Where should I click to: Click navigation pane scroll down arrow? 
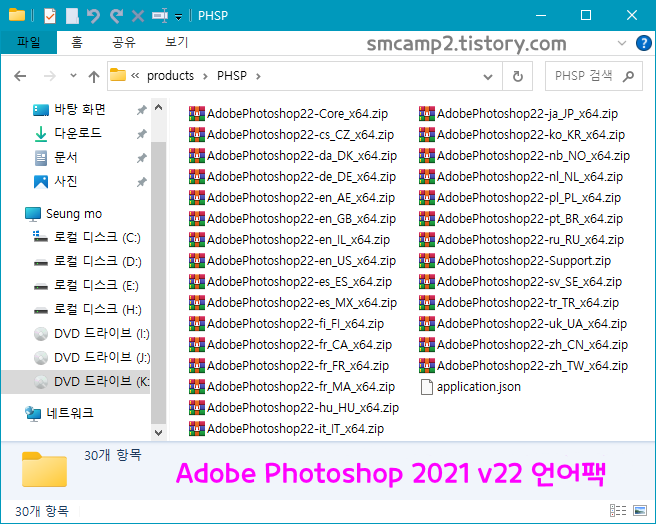pos(159,432)
